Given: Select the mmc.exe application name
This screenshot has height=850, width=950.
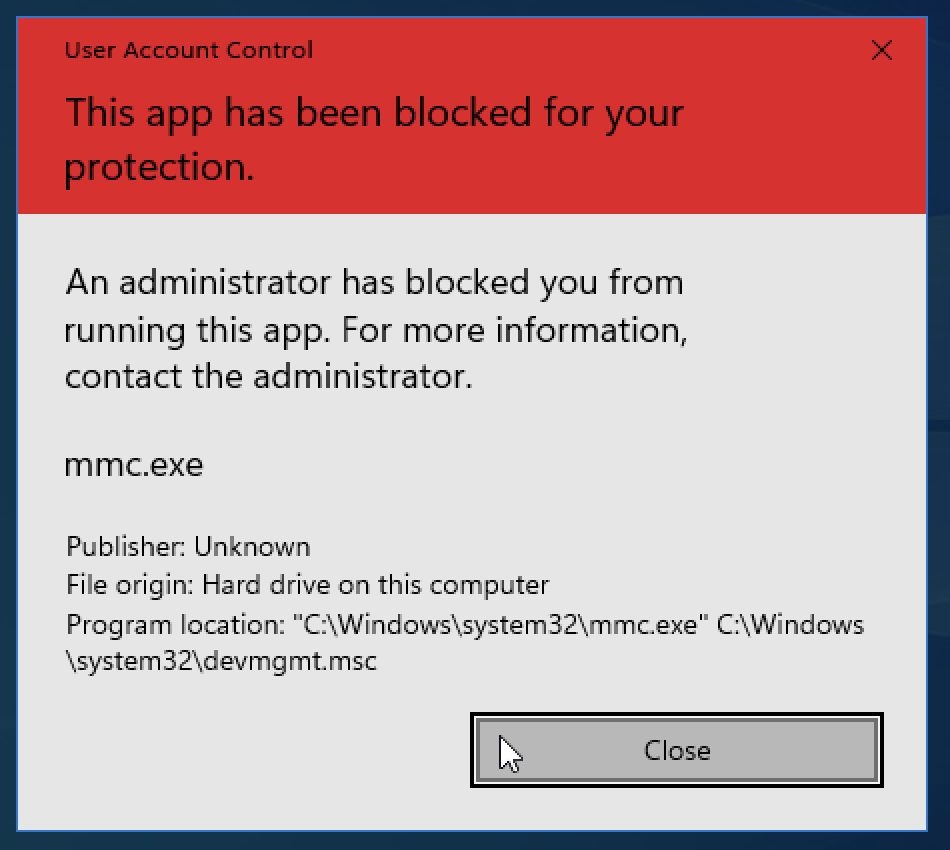Looking at the screenshot, I should (133, 464).
